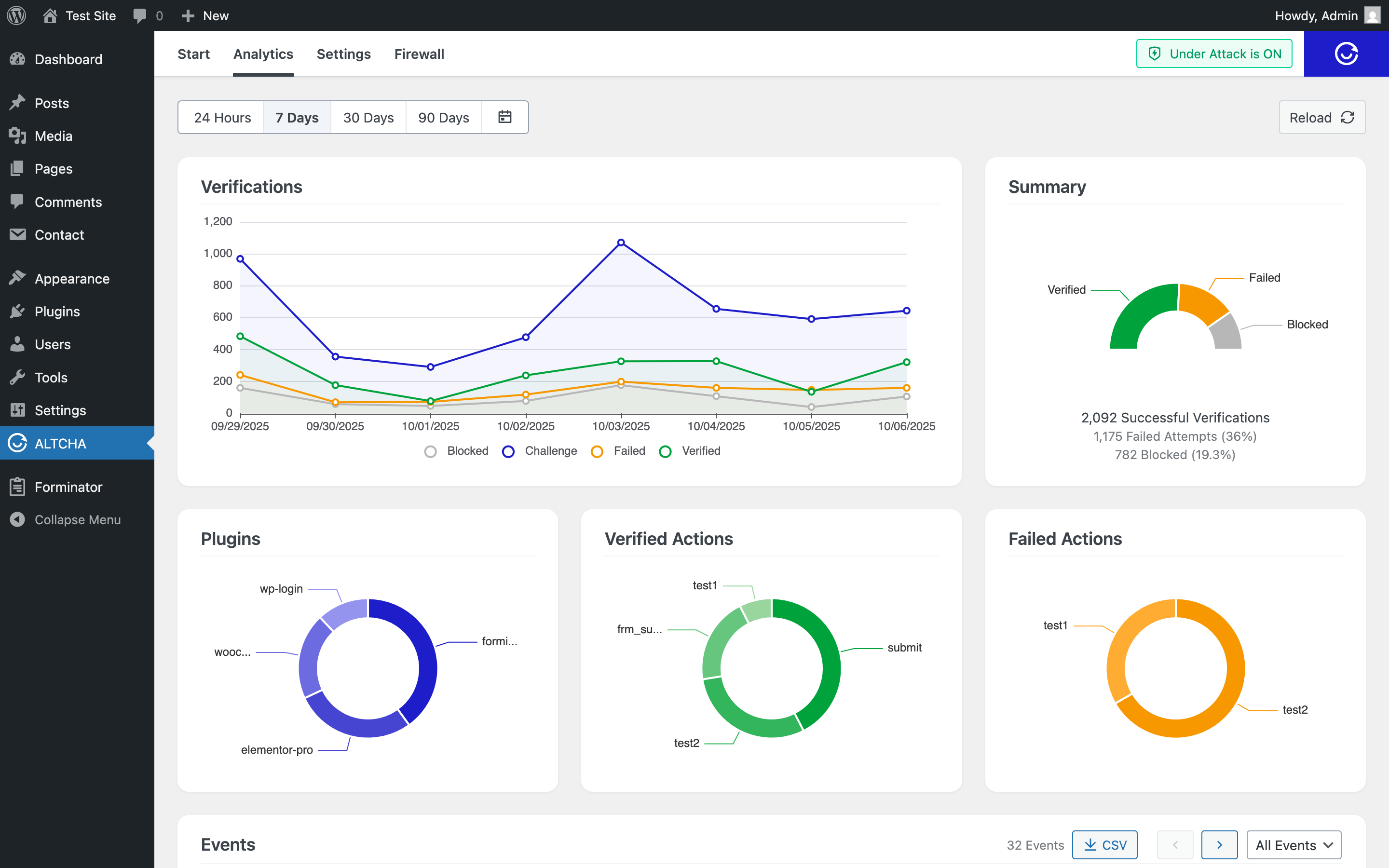The height and width of the screenshot is (868, 1389).
Task: Select the Forminator clipboard icon
Action: pos(17,486)
